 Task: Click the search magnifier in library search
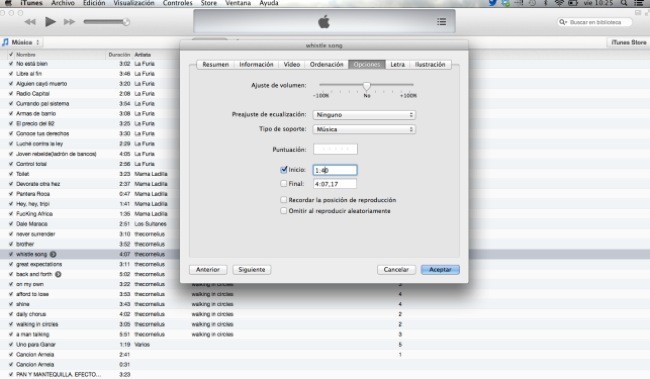pyautogui.click(x=563, y=22)
